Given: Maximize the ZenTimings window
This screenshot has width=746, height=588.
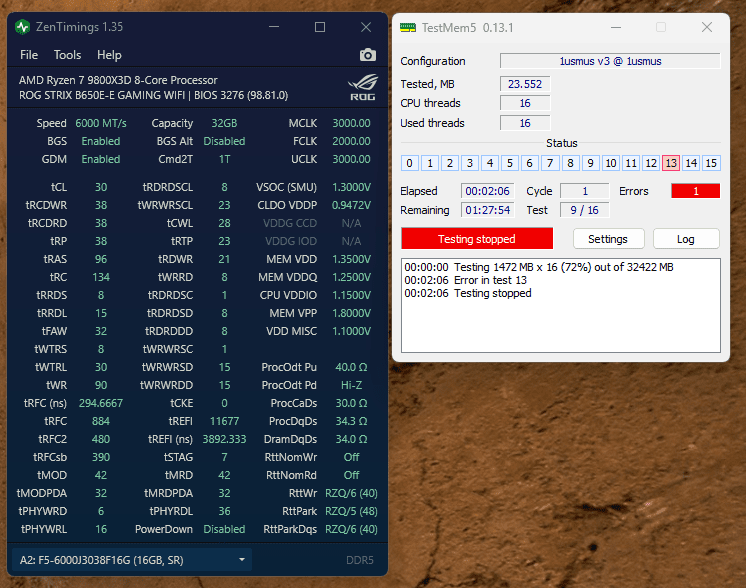Looking at the screenshot, I should (x=320, y=27).
